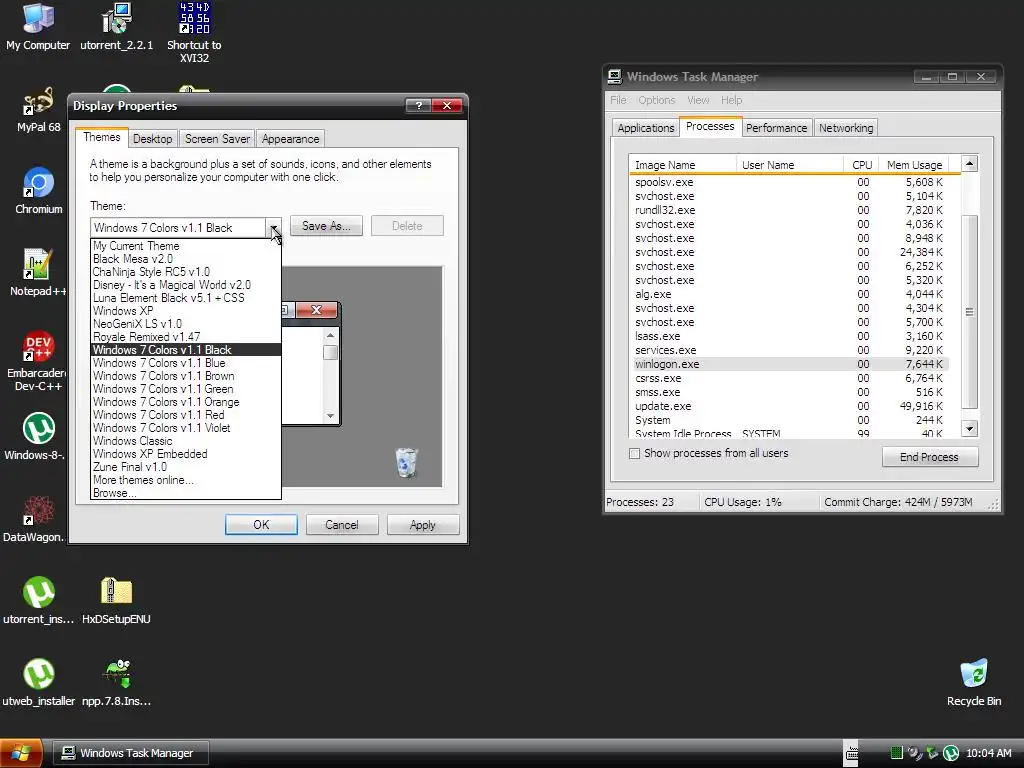Screen dimensions: 1024x768
Task: Click the on-screen keyboard taskbar icon
Action: (852, 754)
